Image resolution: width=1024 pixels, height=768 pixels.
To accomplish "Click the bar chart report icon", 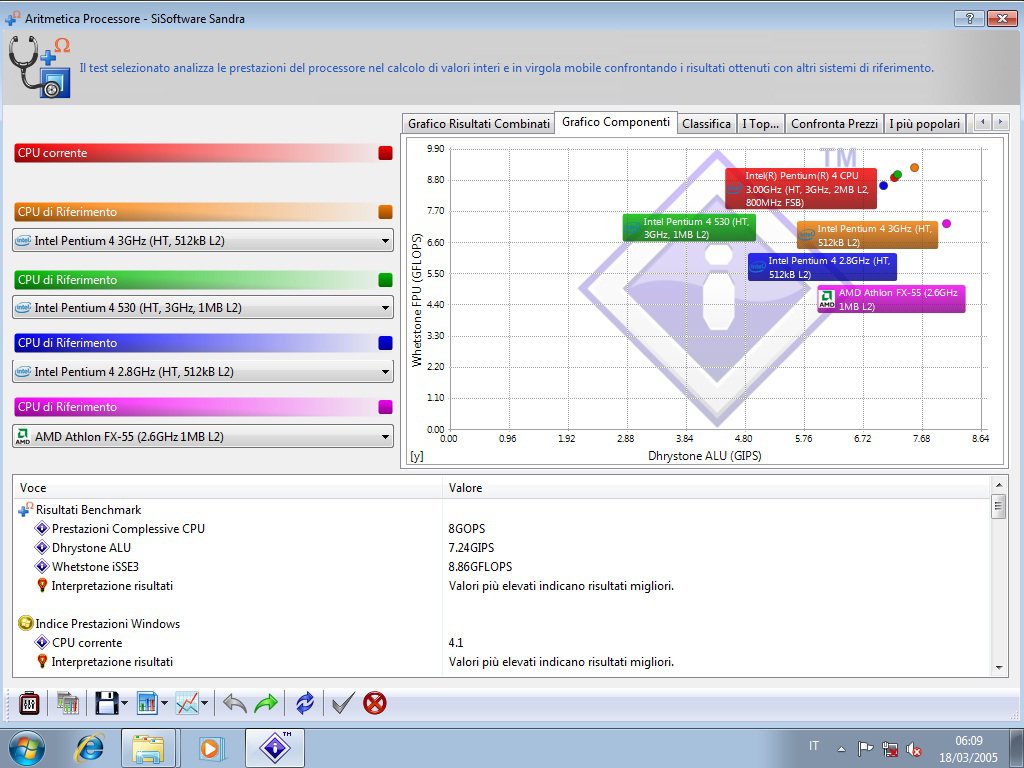I will [x=146, y=703].
